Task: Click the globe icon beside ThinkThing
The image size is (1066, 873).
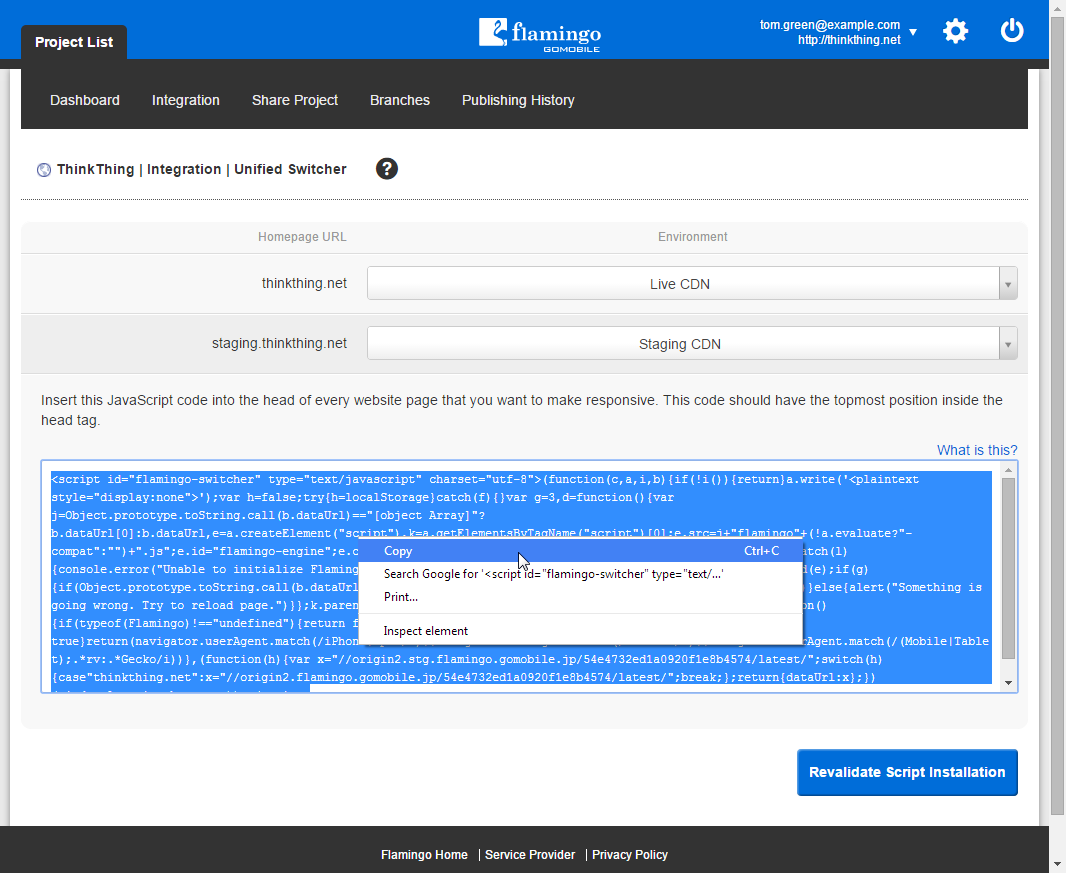Action: pos(44,170)
